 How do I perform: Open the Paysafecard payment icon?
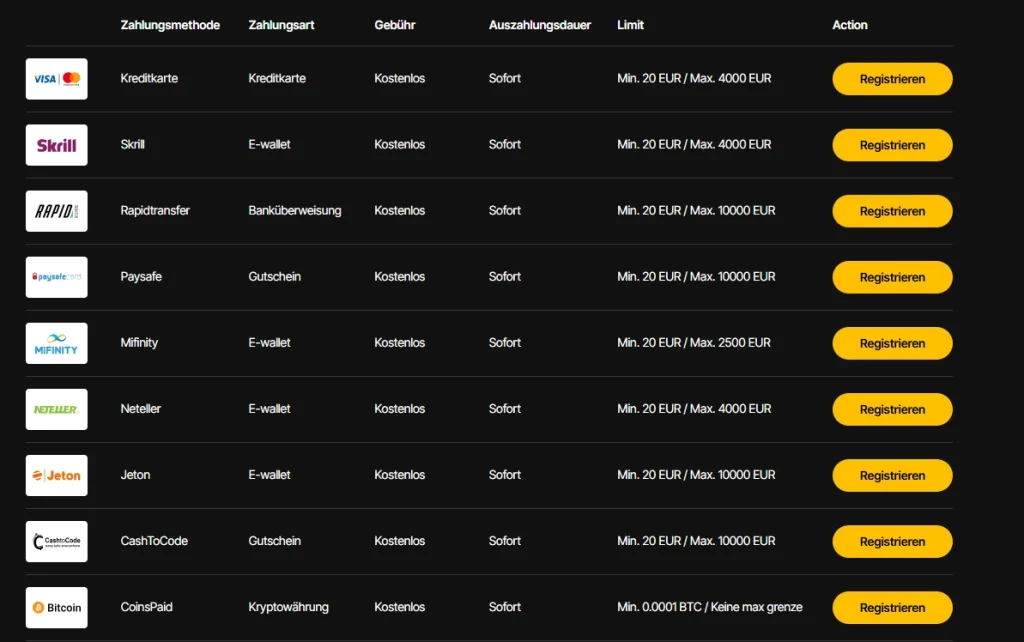[x=56, y=277]
